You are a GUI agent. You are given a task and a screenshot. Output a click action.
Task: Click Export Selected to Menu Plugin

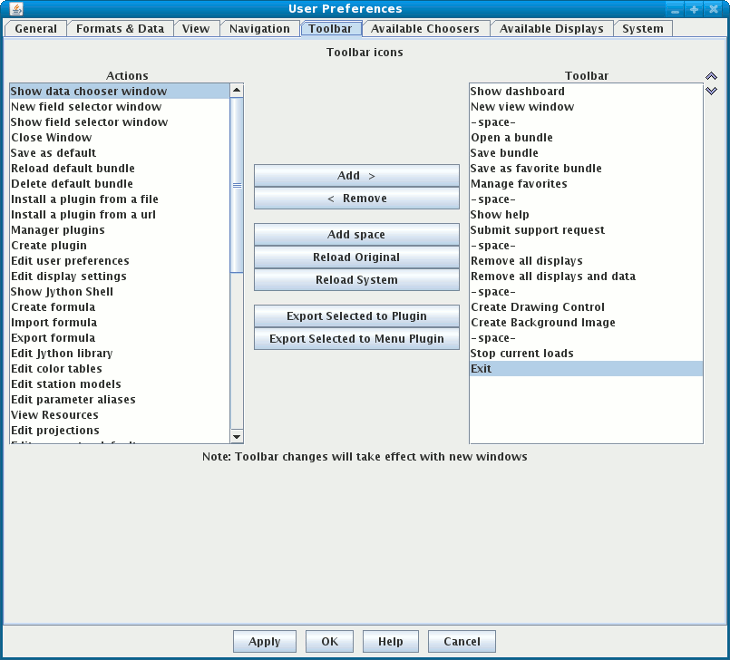[356, 339]
